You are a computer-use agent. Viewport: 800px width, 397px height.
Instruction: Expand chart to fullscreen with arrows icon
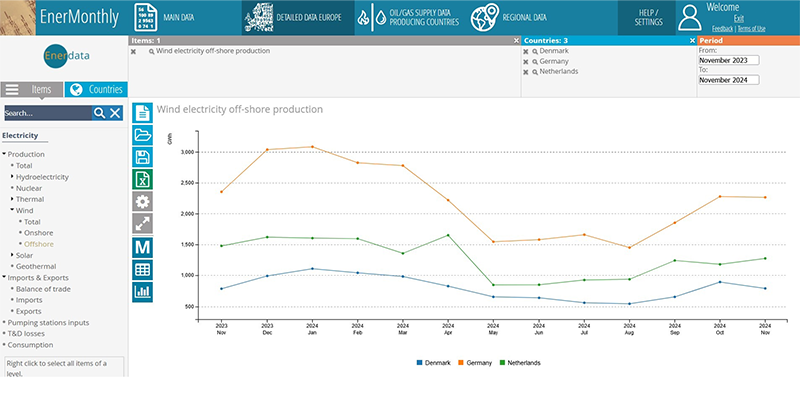coord(142,224)
